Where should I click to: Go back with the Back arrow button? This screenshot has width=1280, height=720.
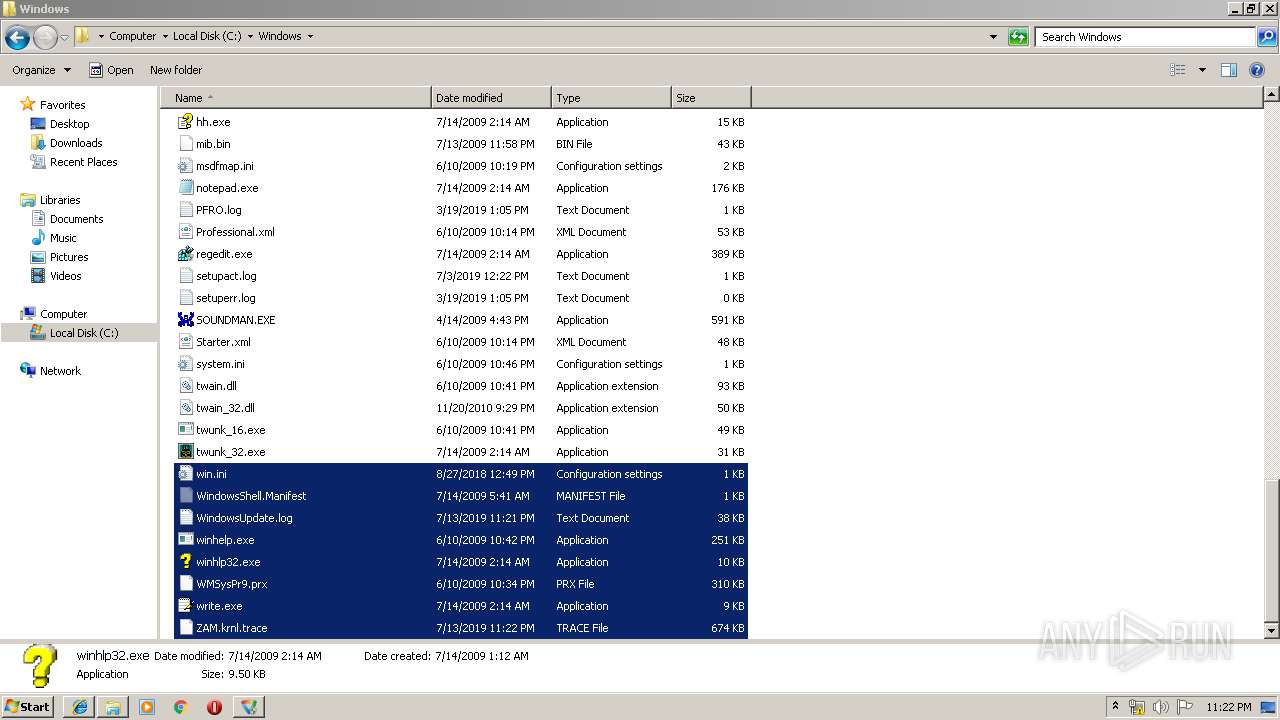[17, 37]
